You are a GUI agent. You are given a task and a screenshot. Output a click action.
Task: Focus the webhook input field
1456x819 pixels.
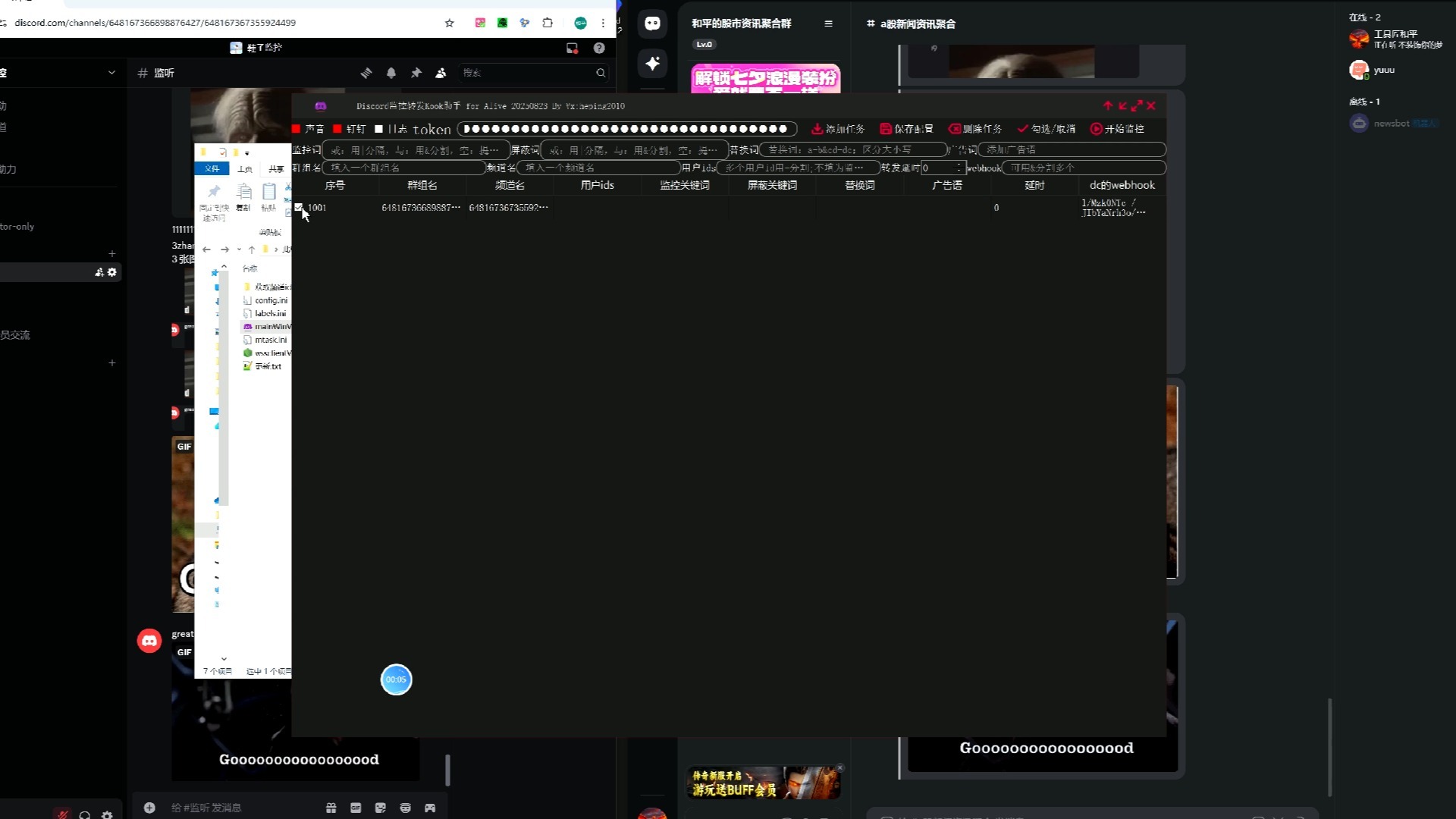pos(1084,168)
